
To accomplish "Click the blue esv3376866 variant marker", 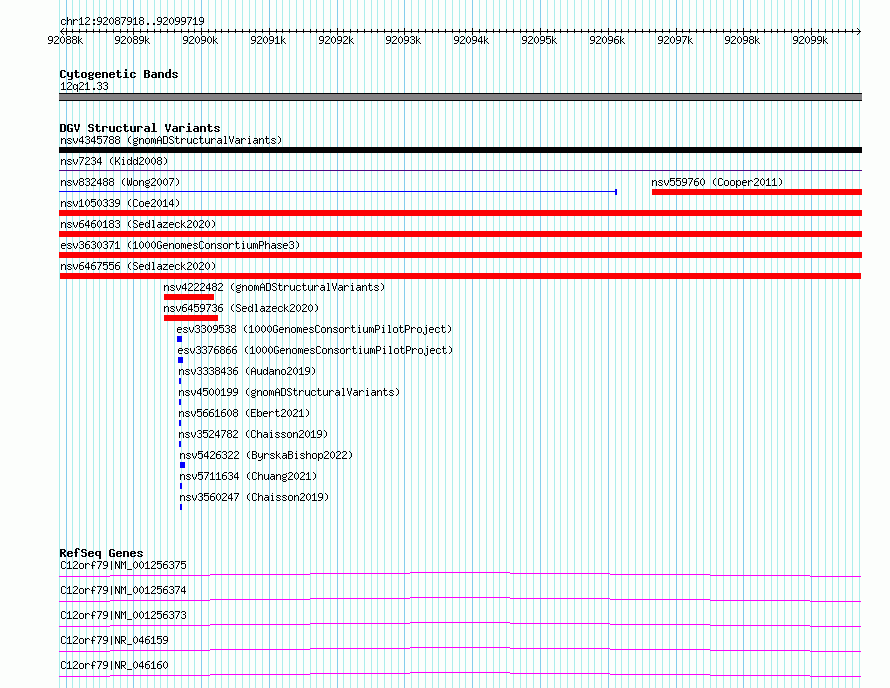I will click(x=180, y=360).
